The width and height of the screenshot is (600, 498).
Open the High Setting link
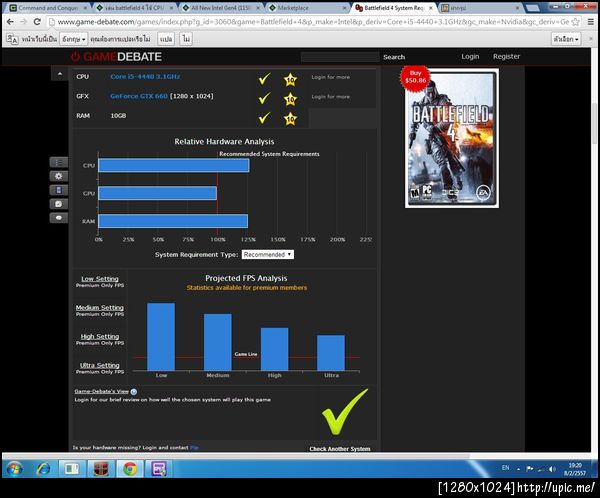tap(100, 336)
